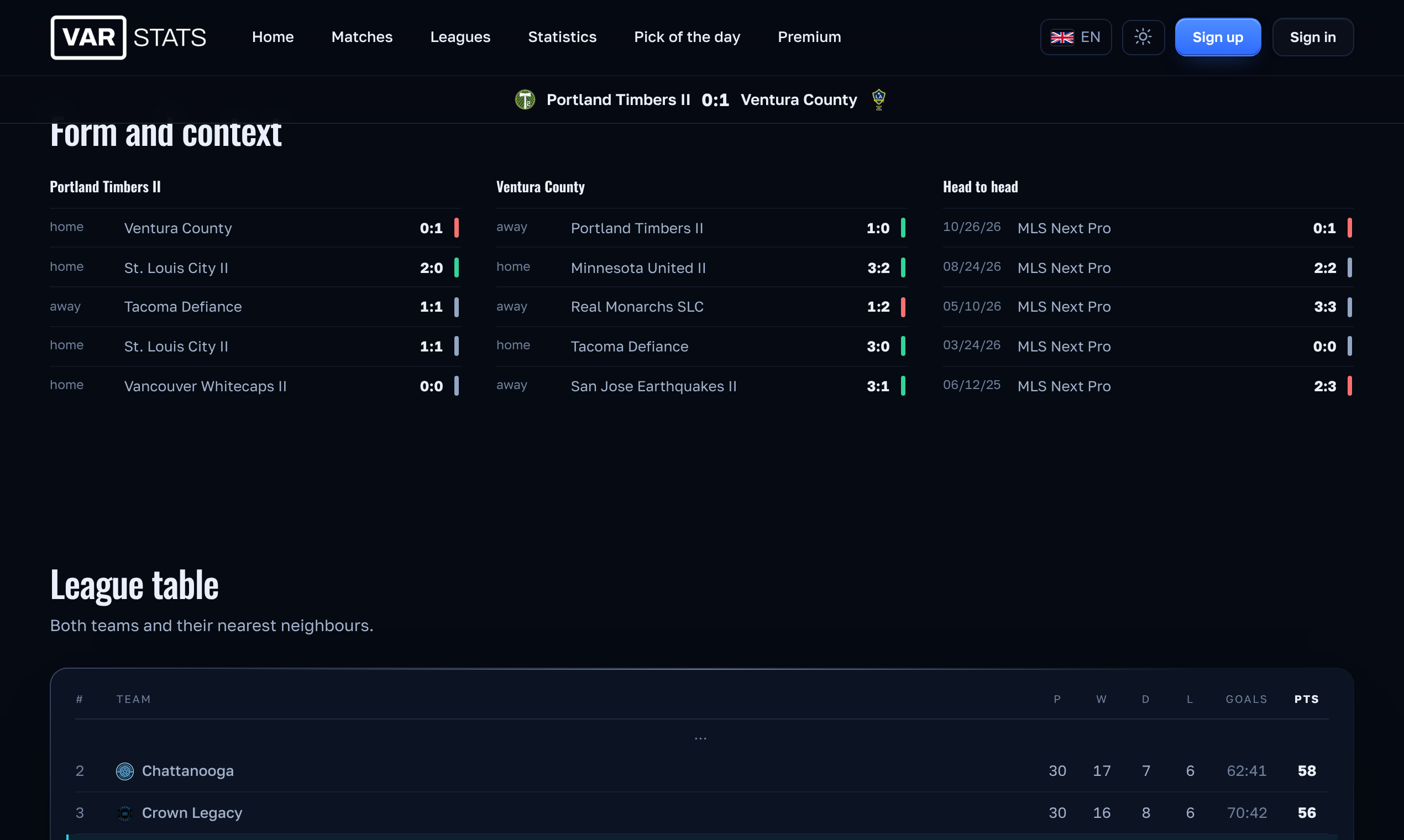
Task: Open Vancouver Whitecaps II 0:0 match
Action: [255, 386]
